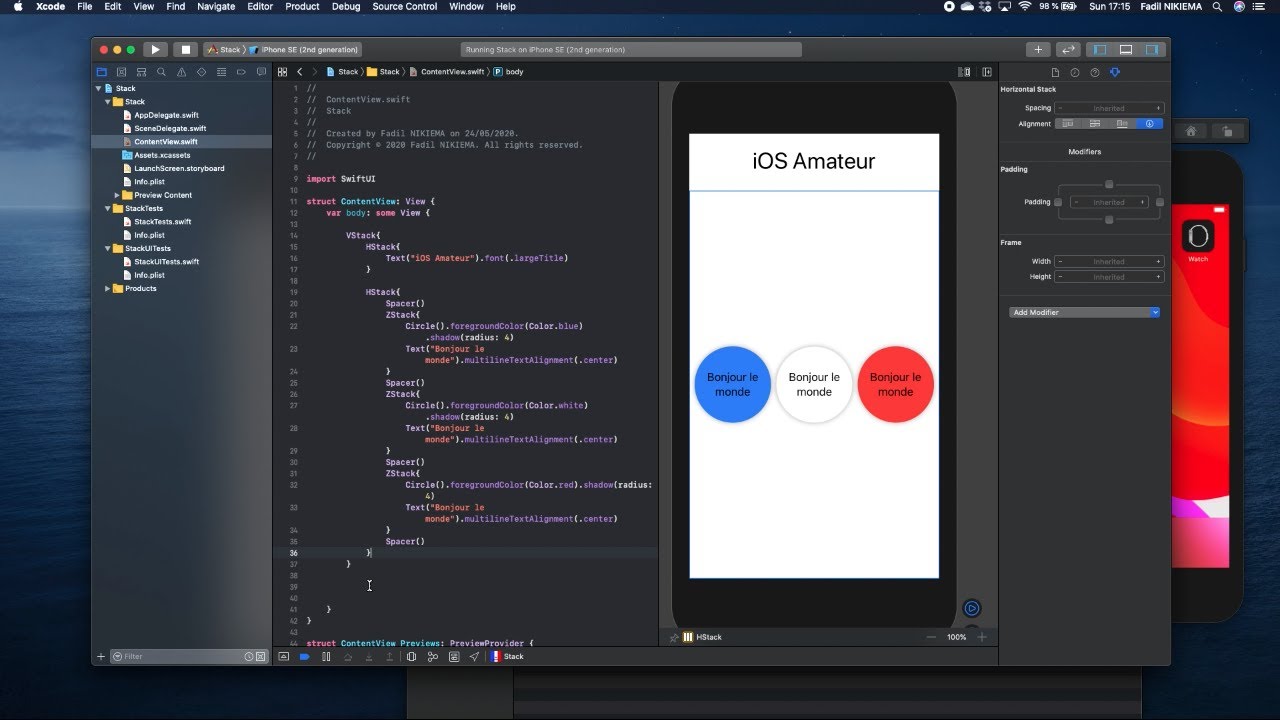1280x720 pixels.
Task: Collapse the StackTests group
Action: tap(108, 209)
